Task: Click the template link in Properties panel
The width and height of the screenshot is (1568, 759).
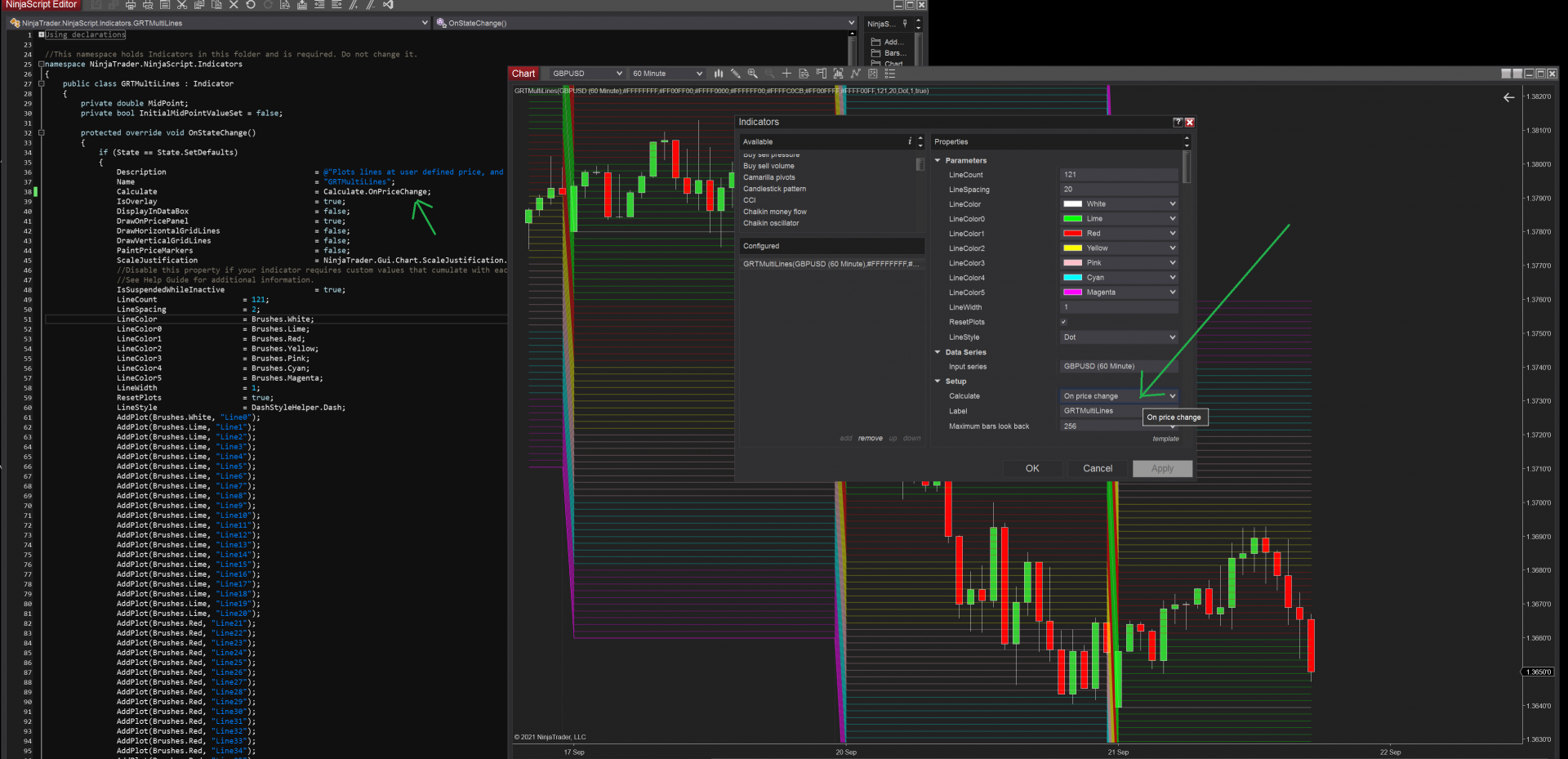Action: coord(1165,440)
